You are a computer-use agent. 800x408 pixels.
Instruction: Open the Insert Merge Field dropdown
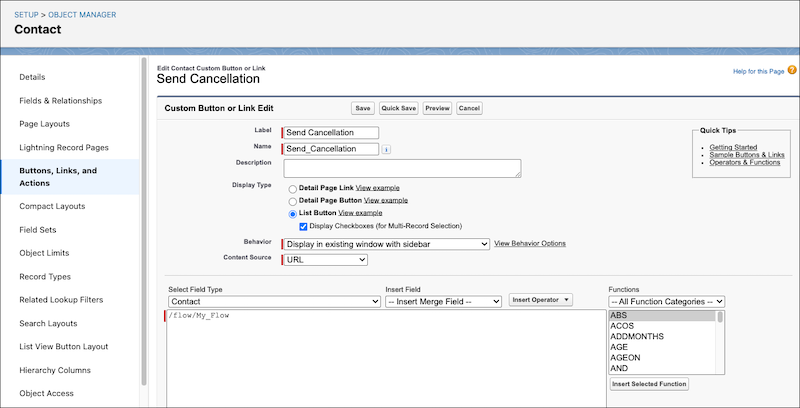coord(443,300)
